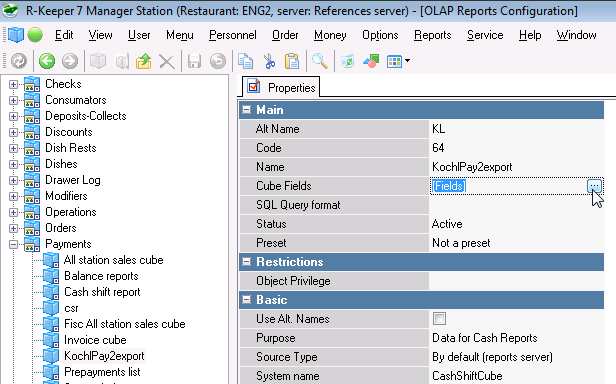Select Cash shift report tree item

pyautogui.click(x=102, y=292)
